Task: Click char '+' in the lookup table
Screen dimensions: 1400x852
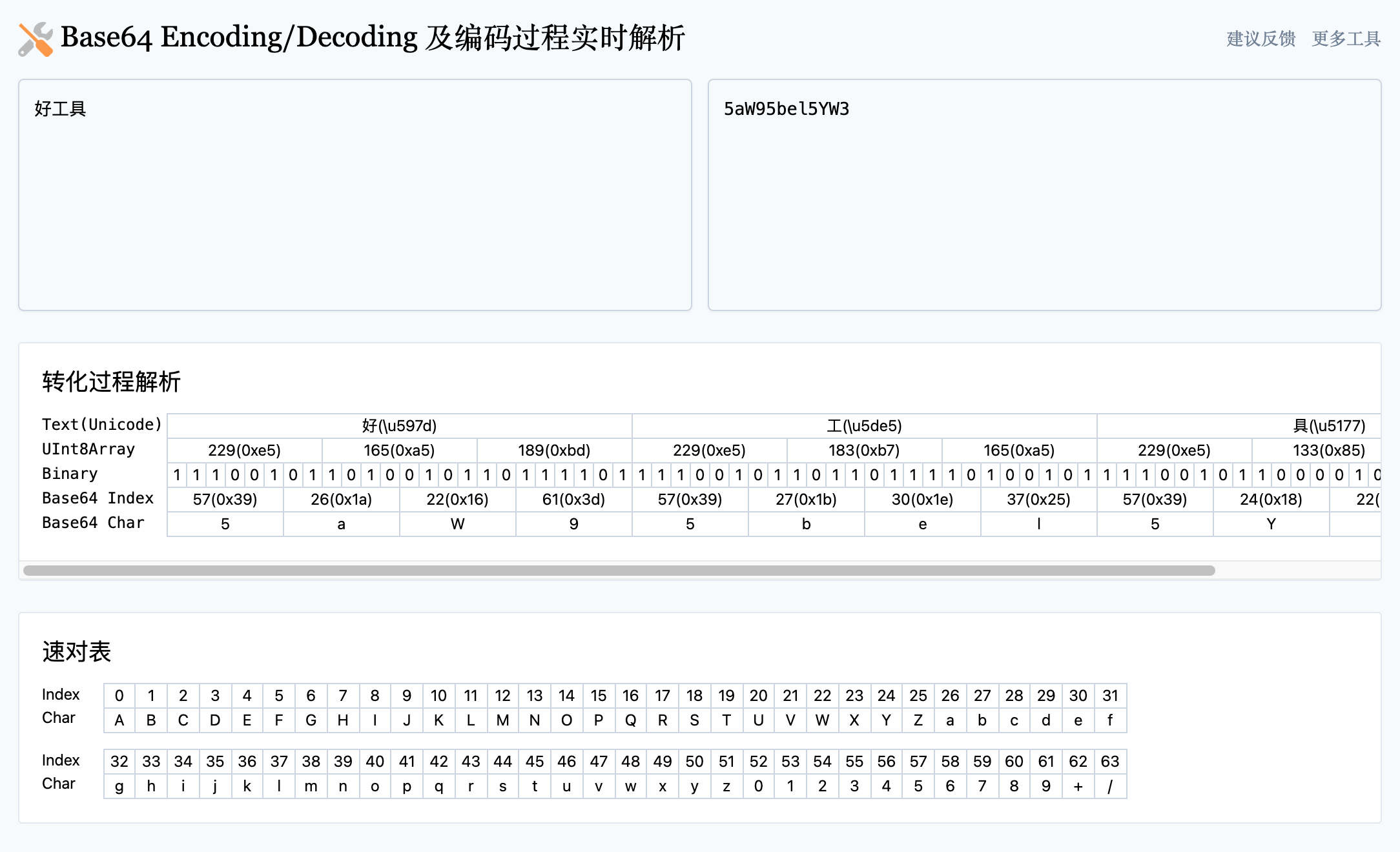Action: (x=1078, y=786)
